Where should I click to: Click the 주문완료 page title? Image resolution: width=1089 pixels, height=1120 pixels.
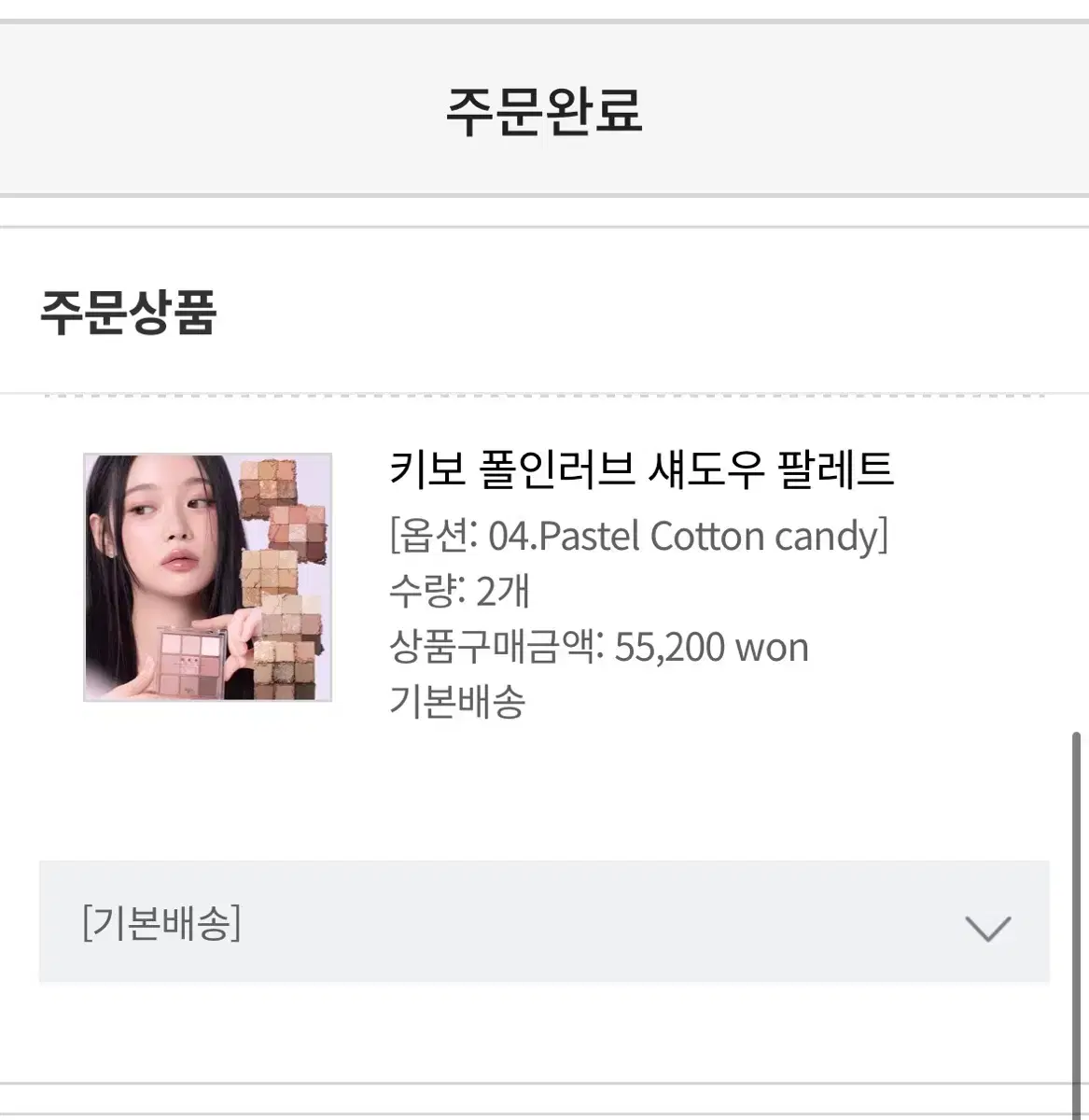pos(544,110)
